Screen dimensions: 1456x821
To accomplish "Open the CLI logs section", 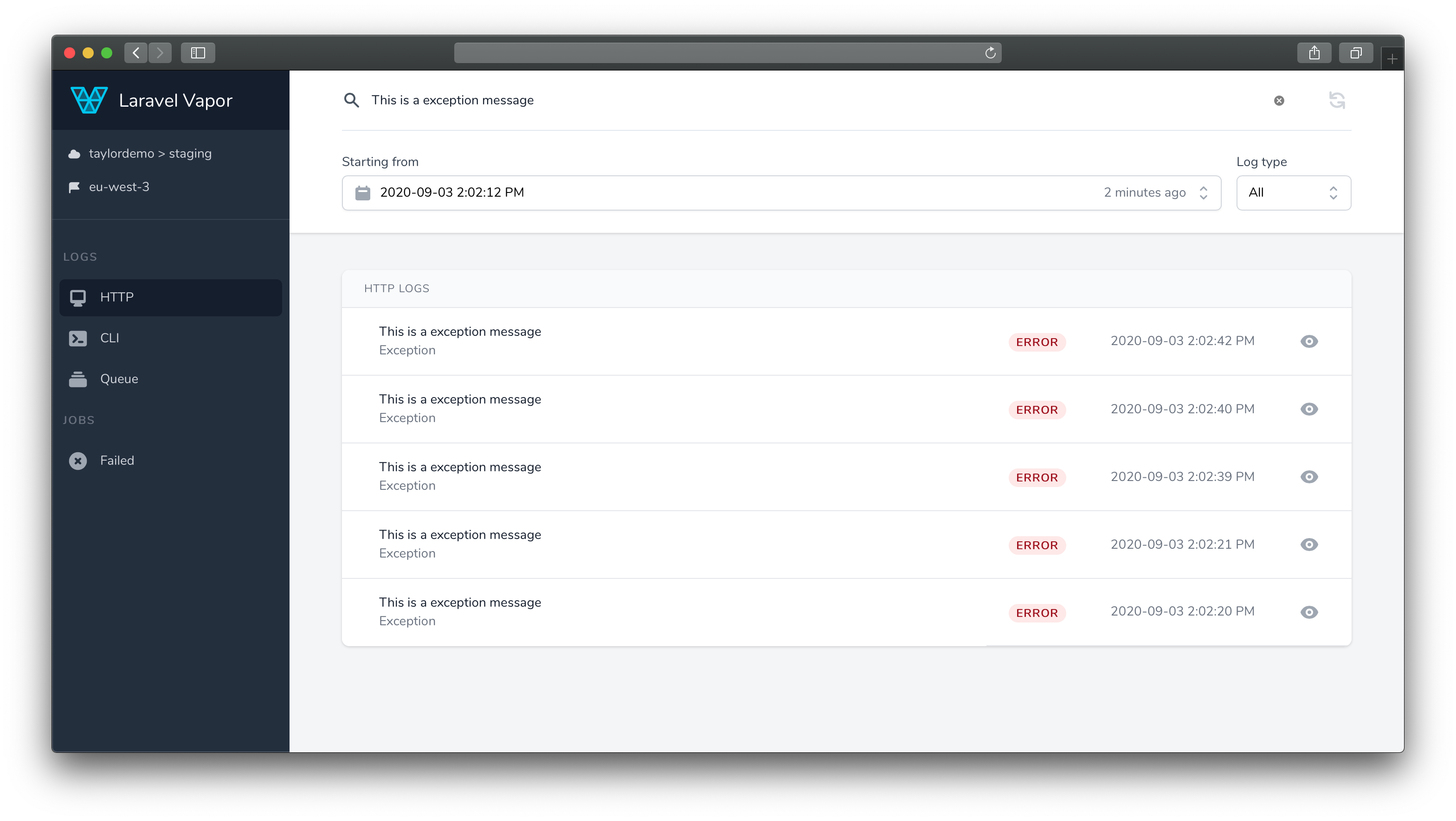I will [x=171, y=339].
